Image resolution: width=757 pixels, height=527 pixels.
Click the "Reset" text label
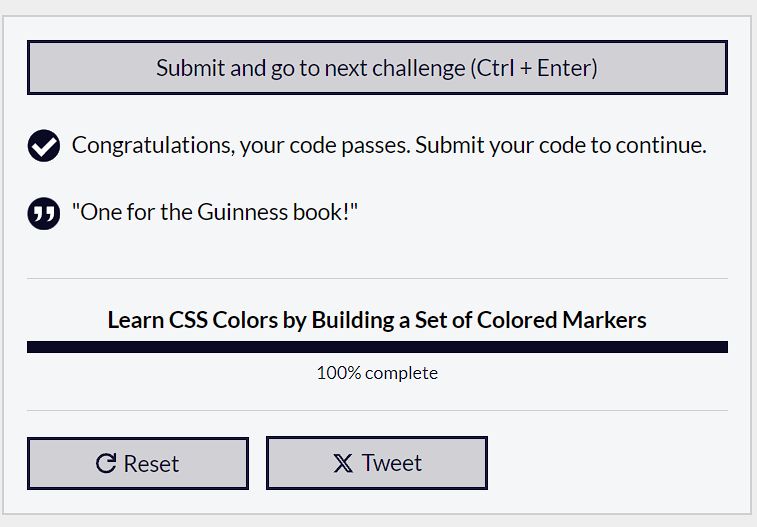coord(151,464)
